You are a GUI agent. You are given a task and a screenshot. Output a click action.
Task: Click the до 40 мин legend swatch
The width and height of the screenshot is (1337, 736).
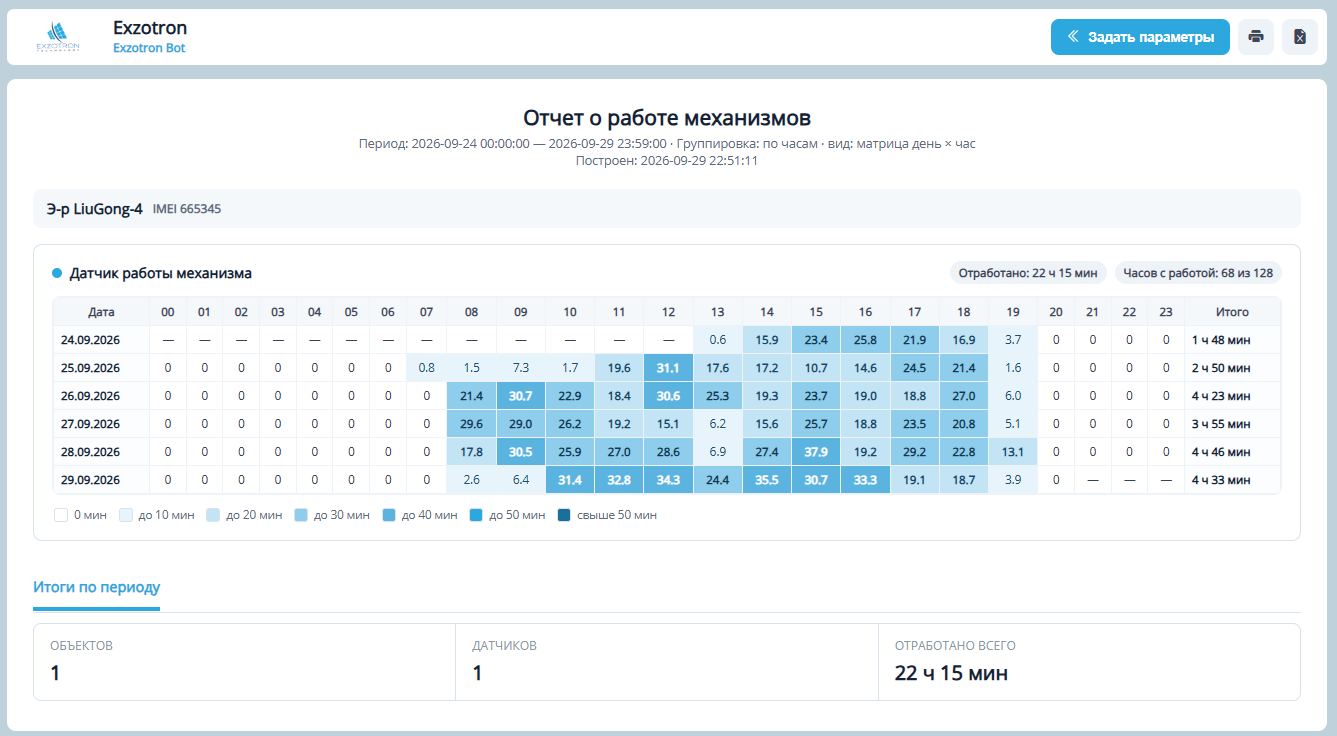tap(389, 516)
